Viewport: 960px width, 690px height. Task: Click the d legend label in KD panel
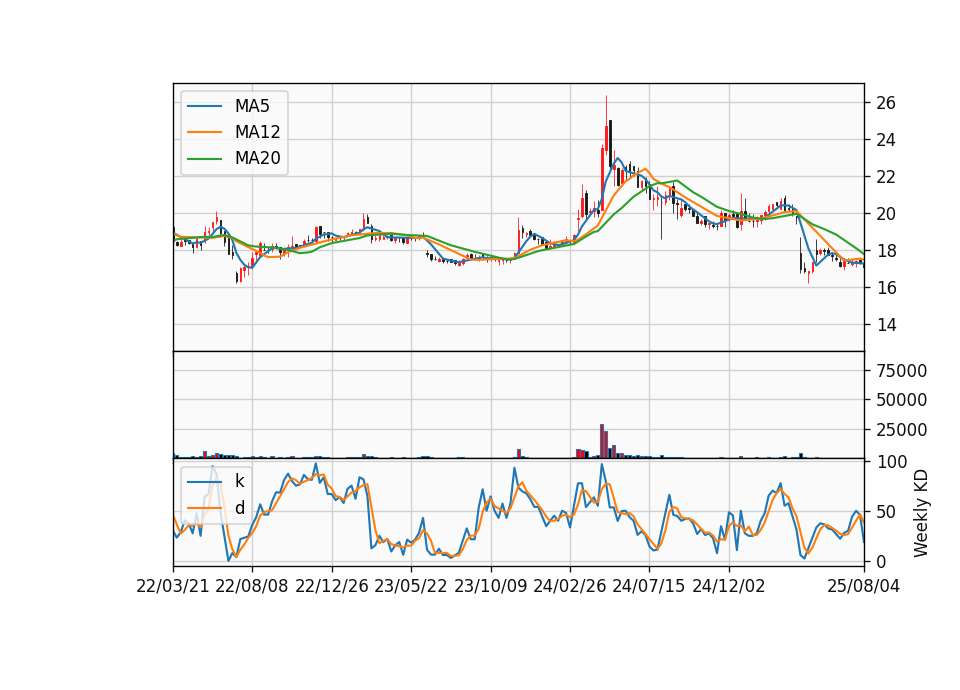coord(239,508)
